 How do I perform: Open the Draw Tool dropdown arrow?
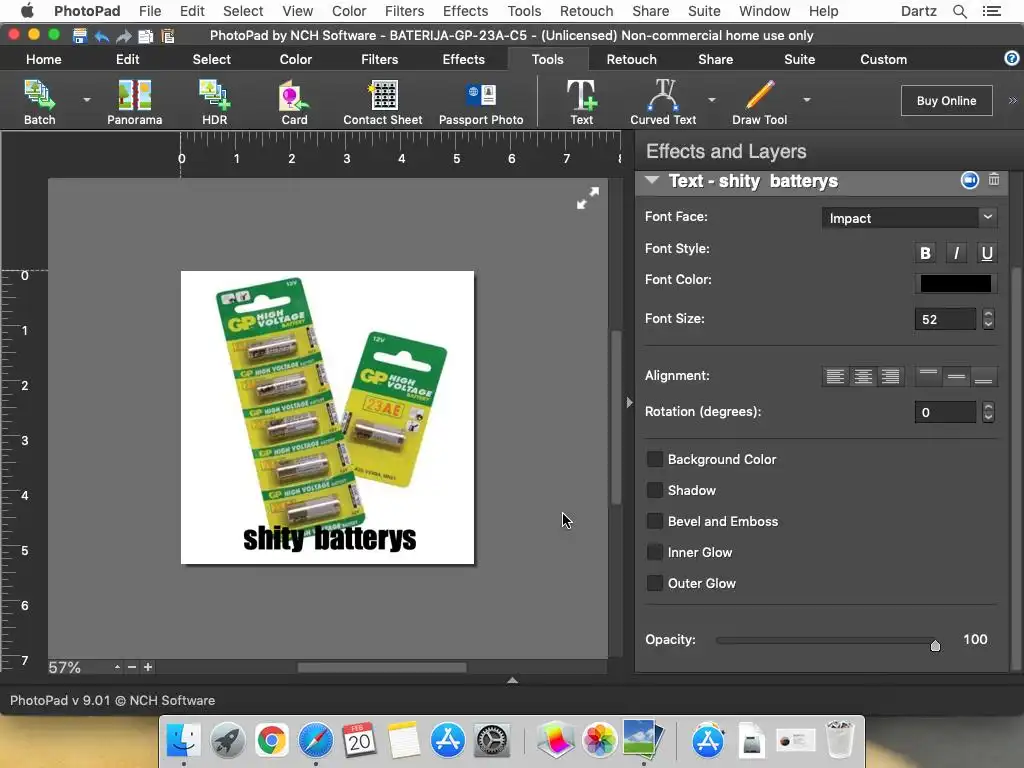click(807, 100)
